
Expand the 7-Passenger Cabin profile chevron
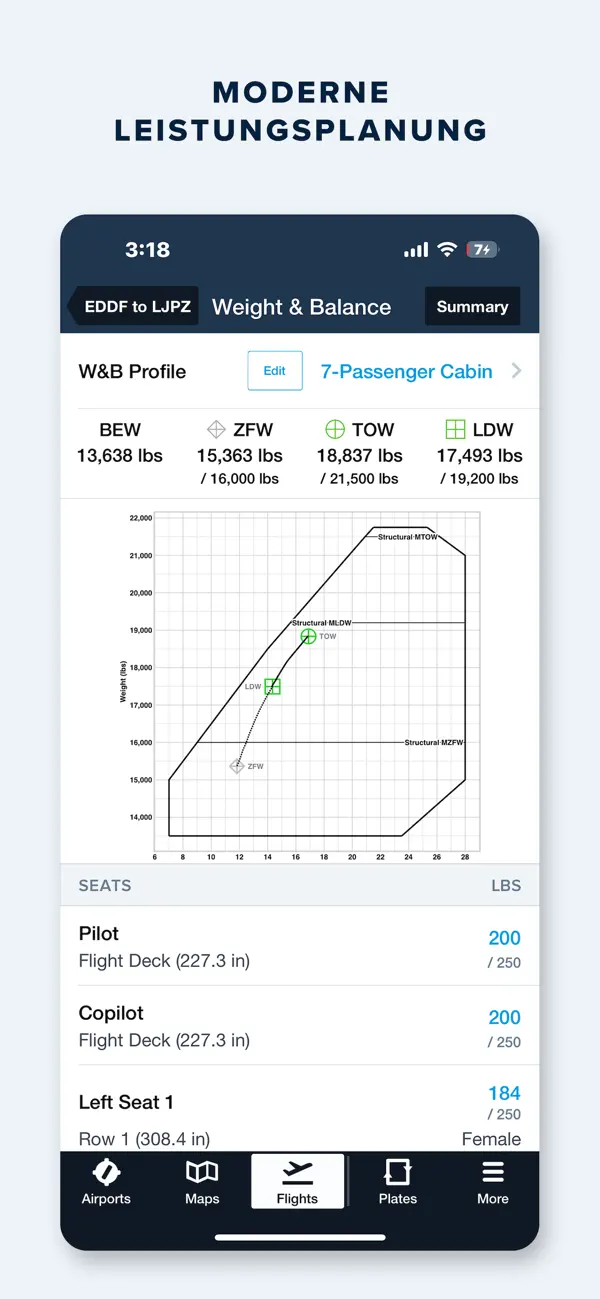click(516, 371)
